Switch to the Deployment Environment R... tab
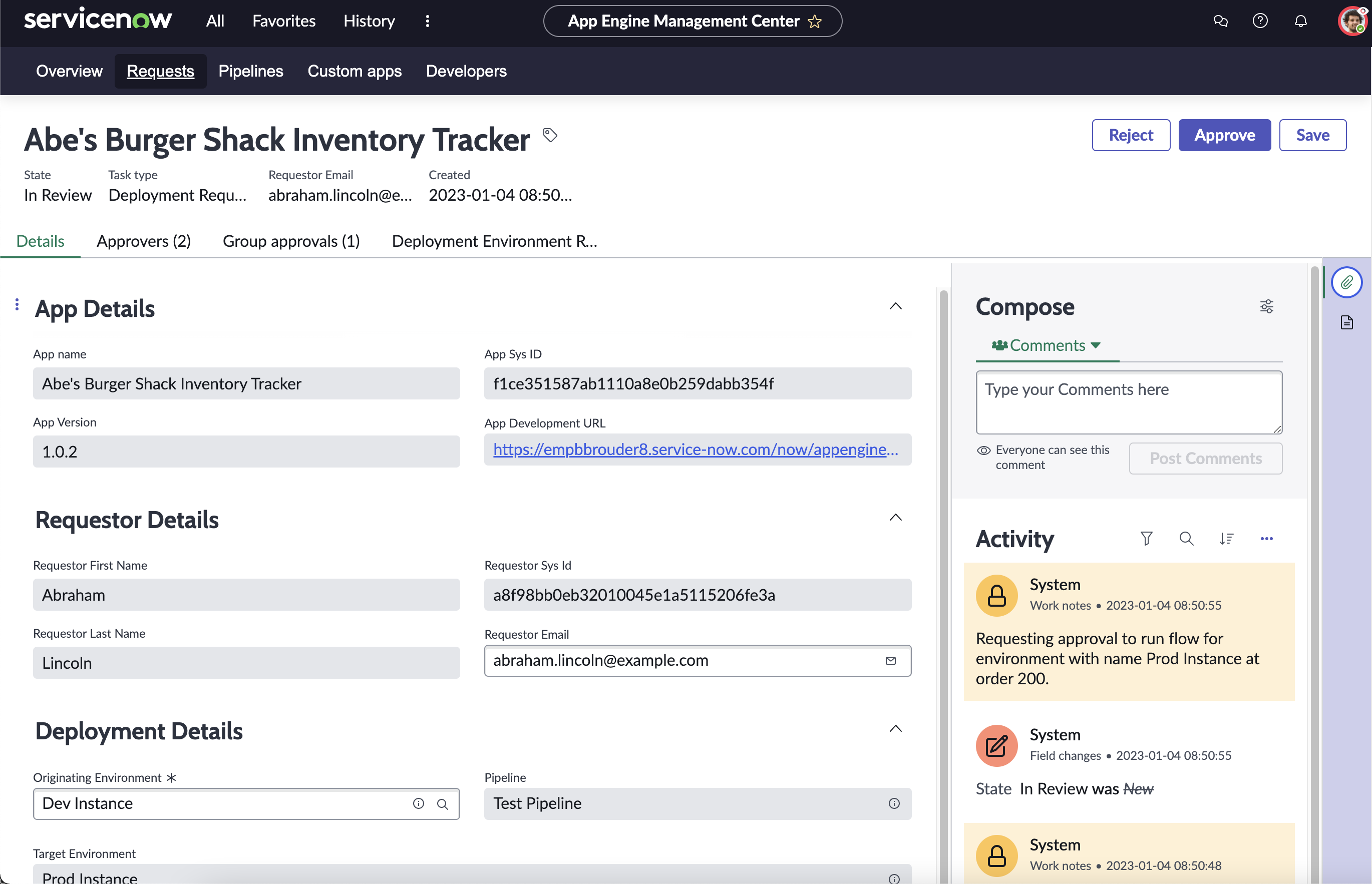Screen dimensions: 1372x884 494,241
